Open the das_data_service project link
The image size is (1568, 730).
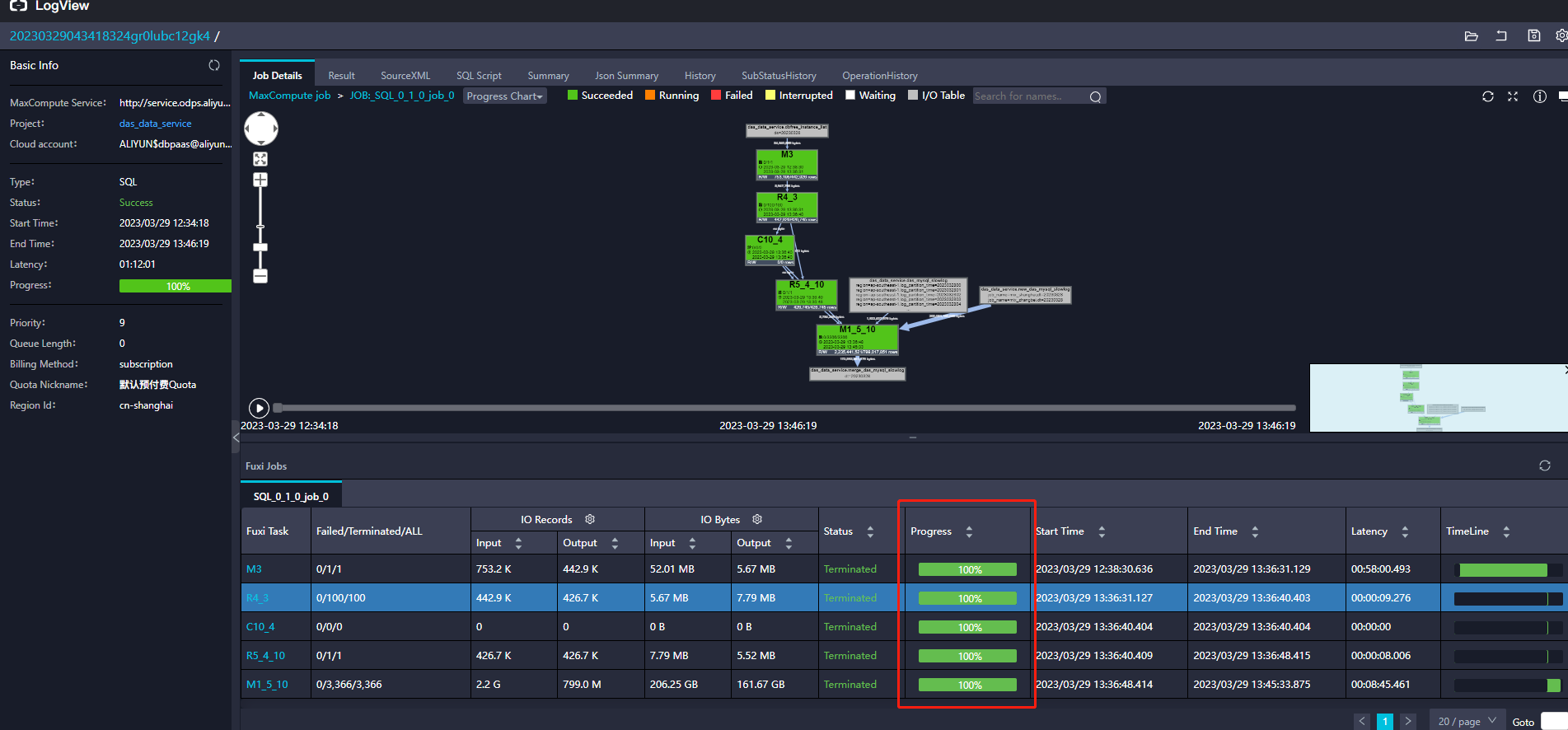click(155, 124)
